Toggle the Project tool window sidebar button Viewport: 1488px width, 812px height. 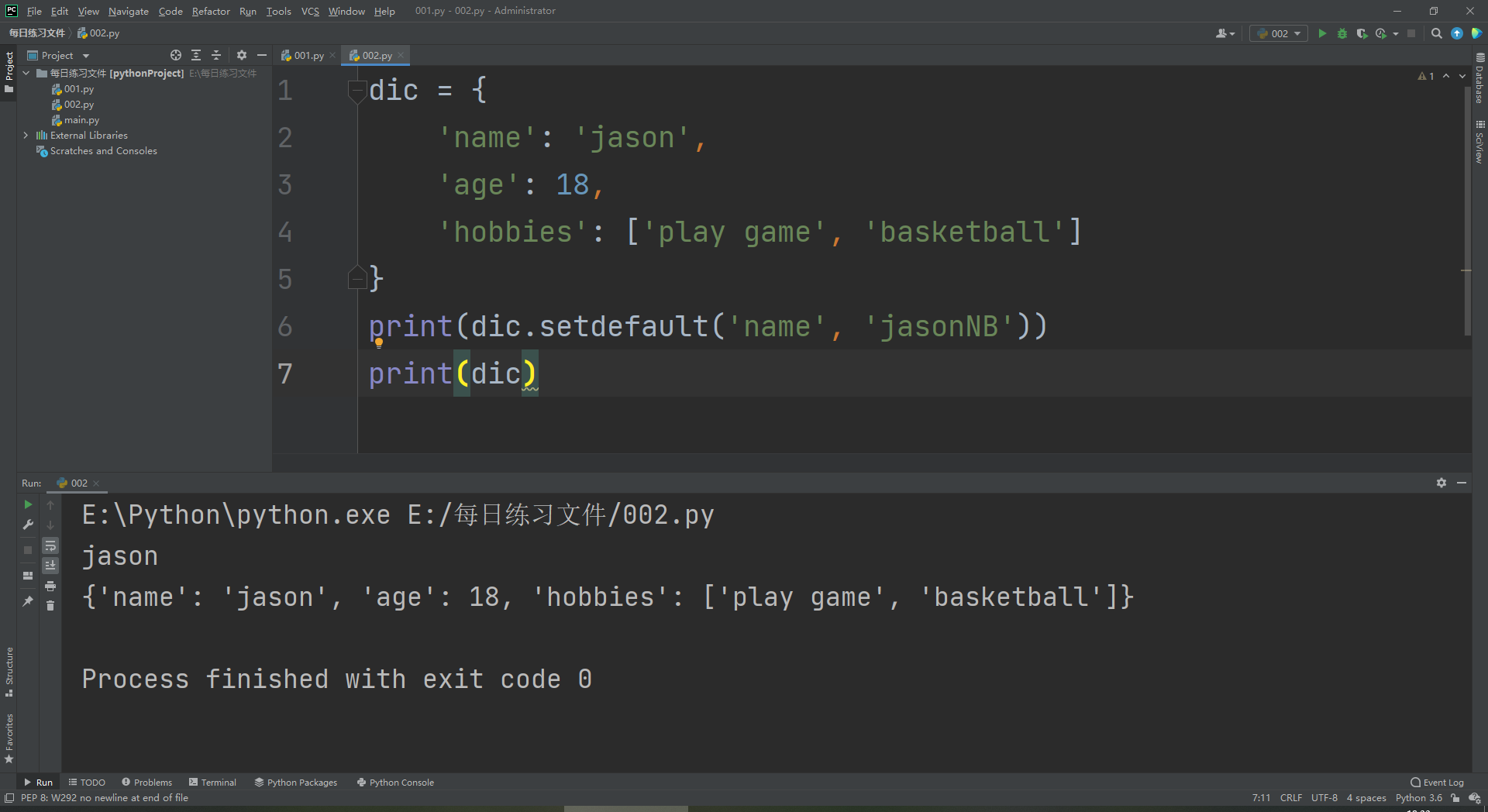tap(9, 72)
